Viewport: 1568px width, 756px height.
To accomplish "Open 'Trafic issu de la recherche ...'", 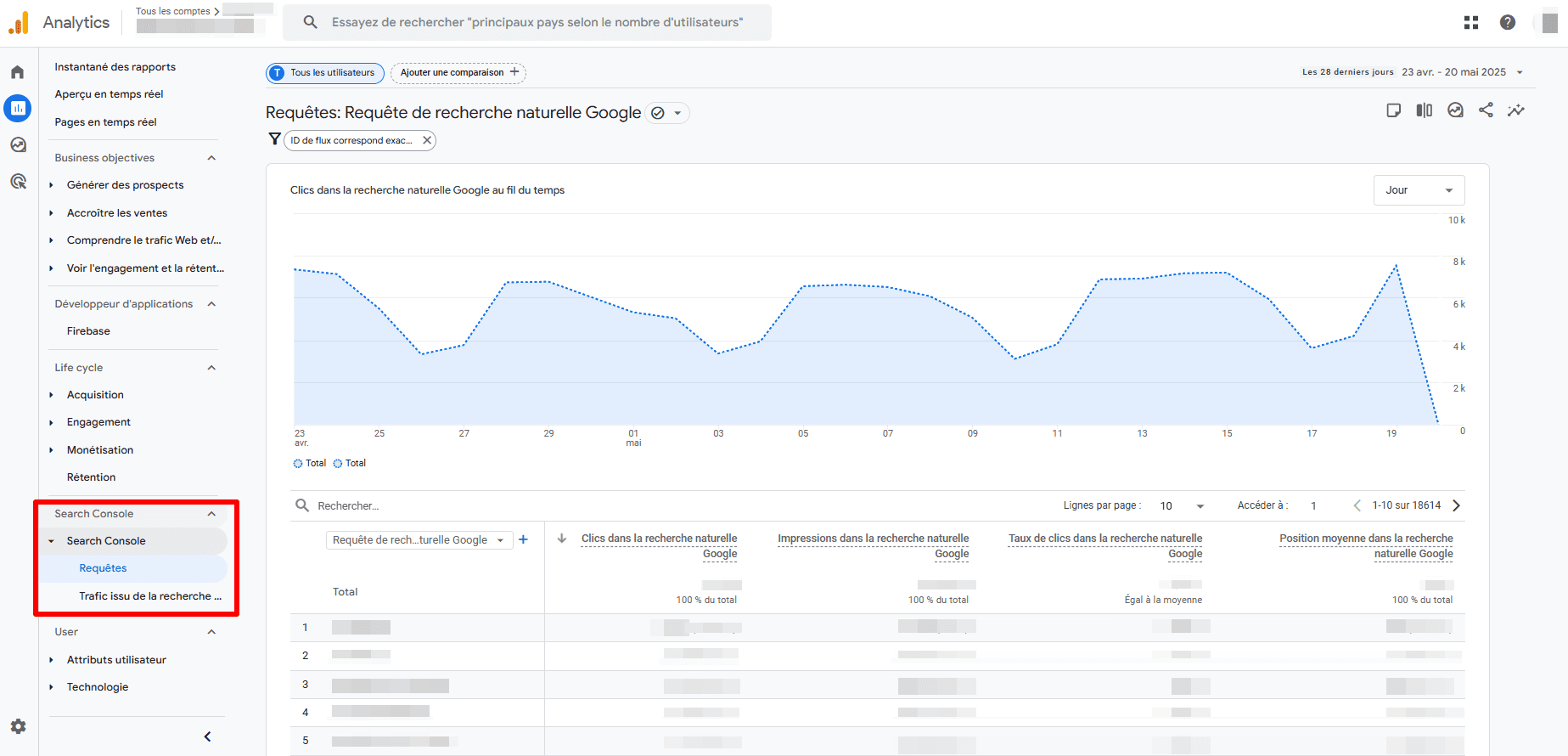I will click(x=150, y=596).
